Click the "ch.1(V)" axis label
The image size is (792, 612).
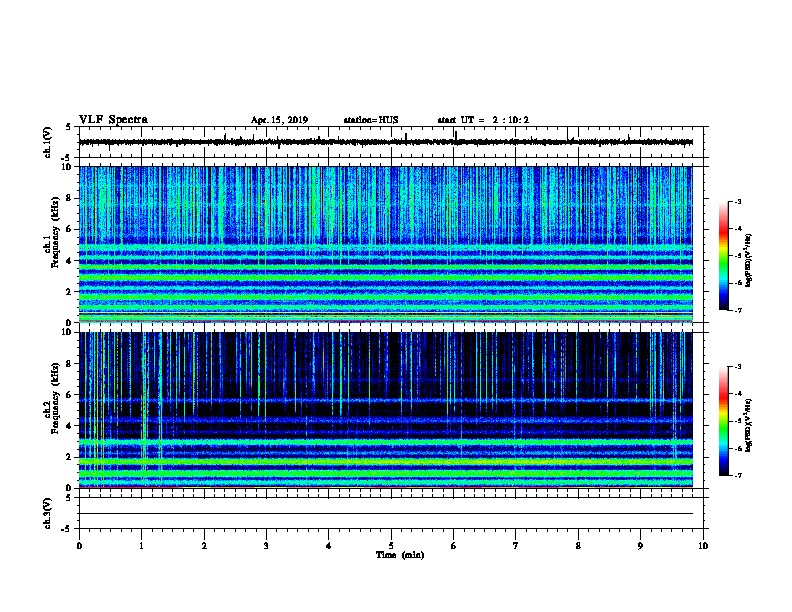(48, 142)
